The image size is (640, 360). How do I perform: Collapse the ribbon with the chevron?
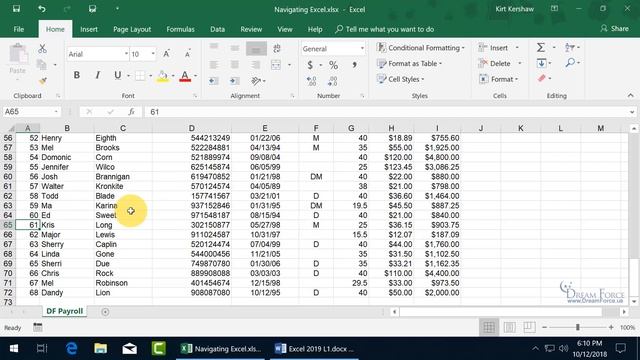click(x=631, y=96)
